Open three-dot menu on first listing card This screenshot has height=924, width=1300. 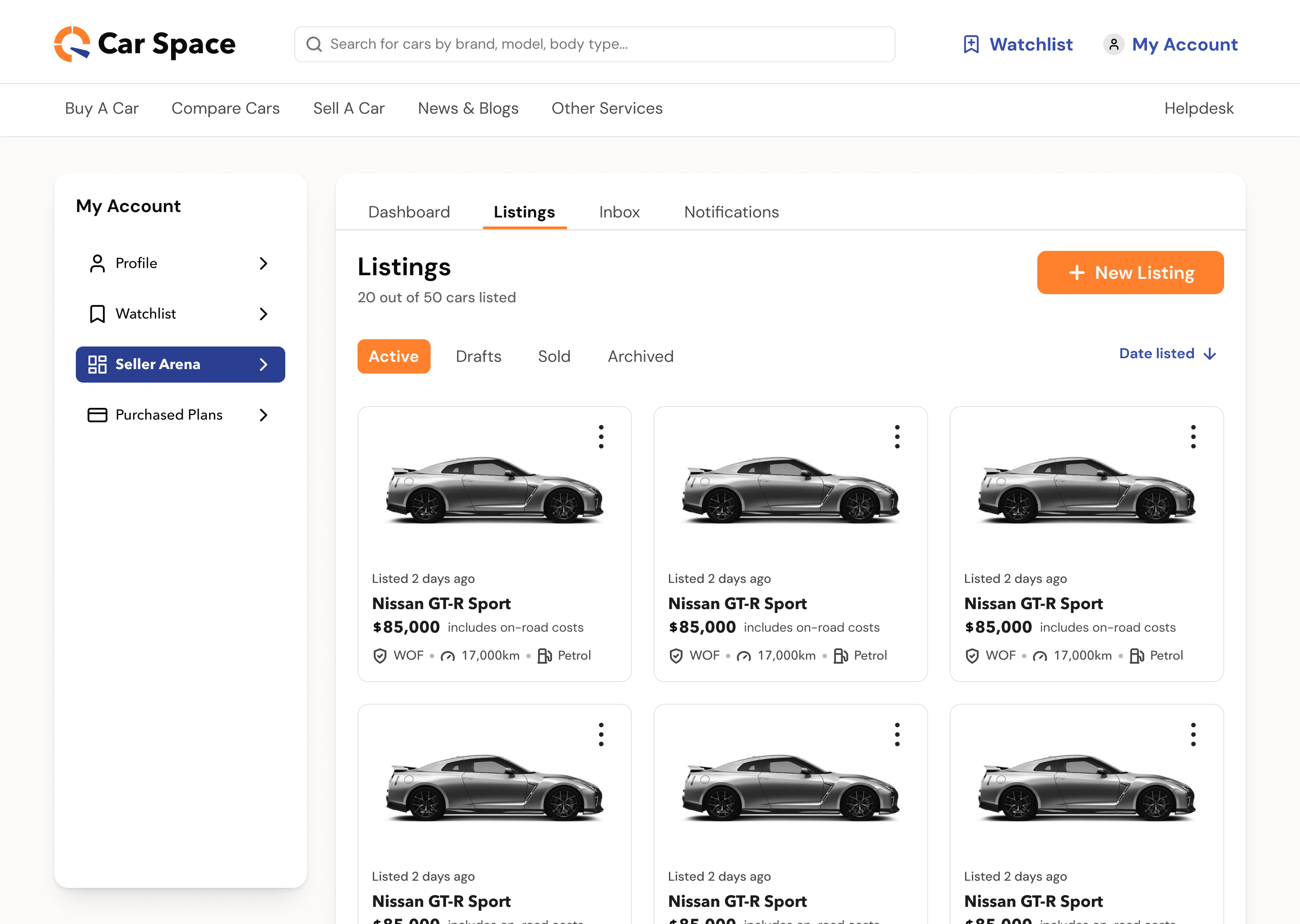tap(601, 436)
